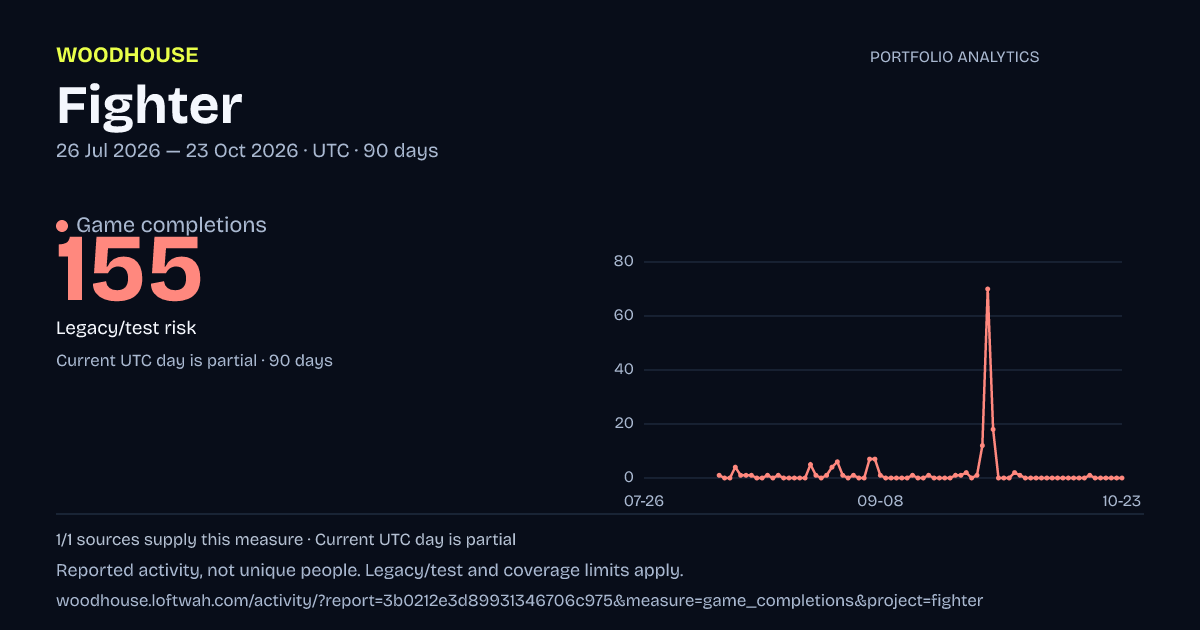Screen dimensions: 1200x630
Task: Select the Fighter project title
Action: tap(149, 105)
